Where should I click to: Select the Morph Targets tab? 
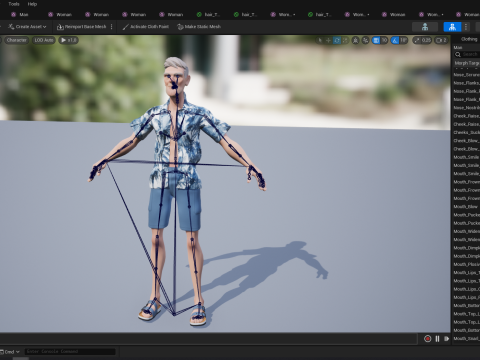[x=467, y=63]
